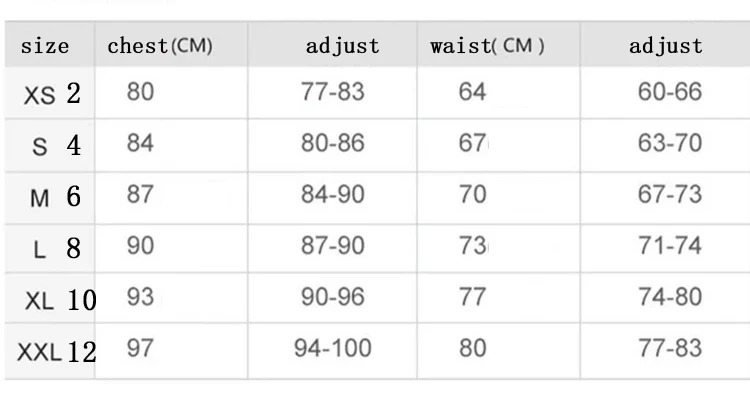This screenshot has width=750, height=395.
Task: Select the M 6 size row label
Action: pyautogui.click(x=55, y=197)
